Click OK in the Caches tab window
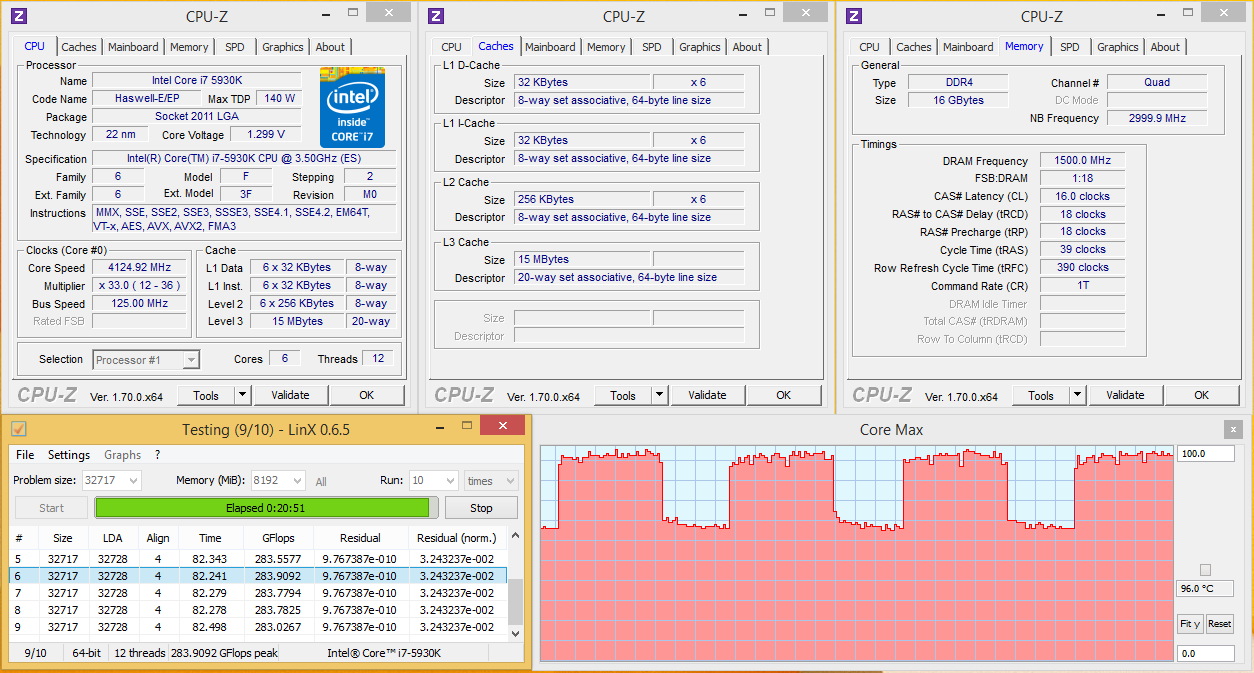The width and height of the screenshot is (1254, 673). point(784,395)
